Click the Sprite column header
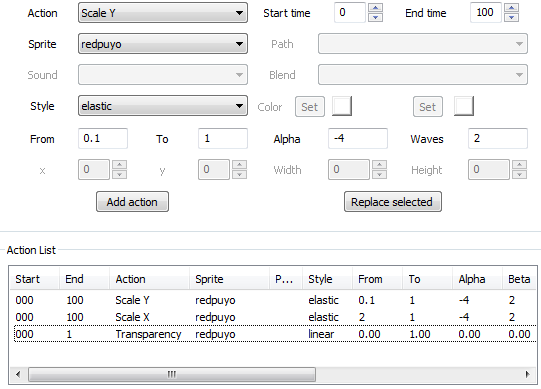The width and height of the screenshot is (541, 389). pyautogui.click(x=229, y=279)
